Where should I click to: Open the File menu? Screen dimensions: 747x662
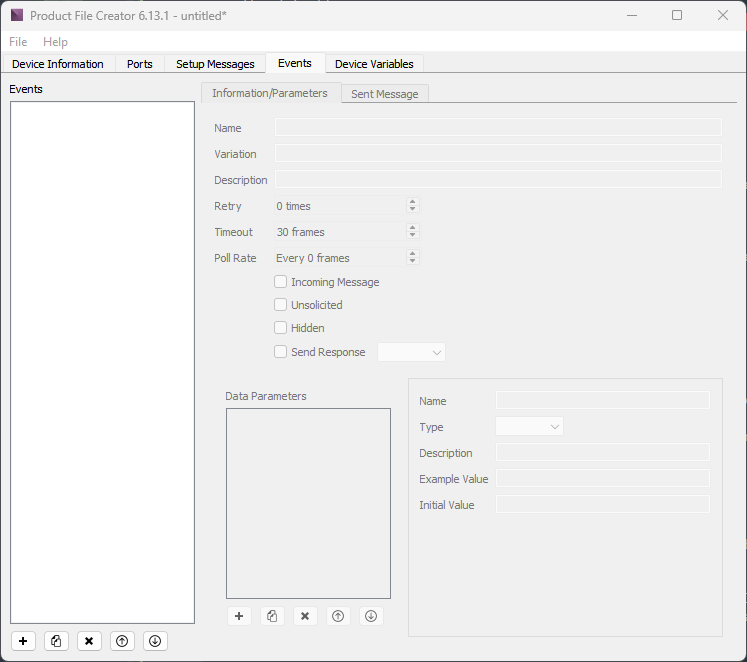(18, 42)
